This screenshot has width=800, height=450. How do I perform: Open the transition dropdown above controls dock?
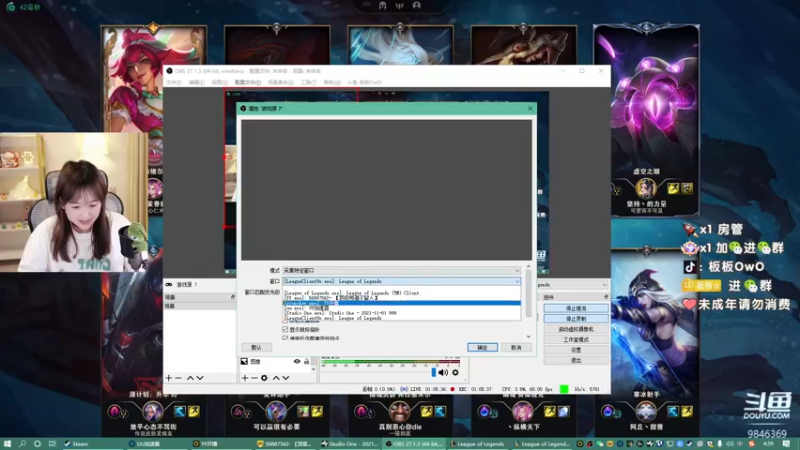click(x=571, y=285)
